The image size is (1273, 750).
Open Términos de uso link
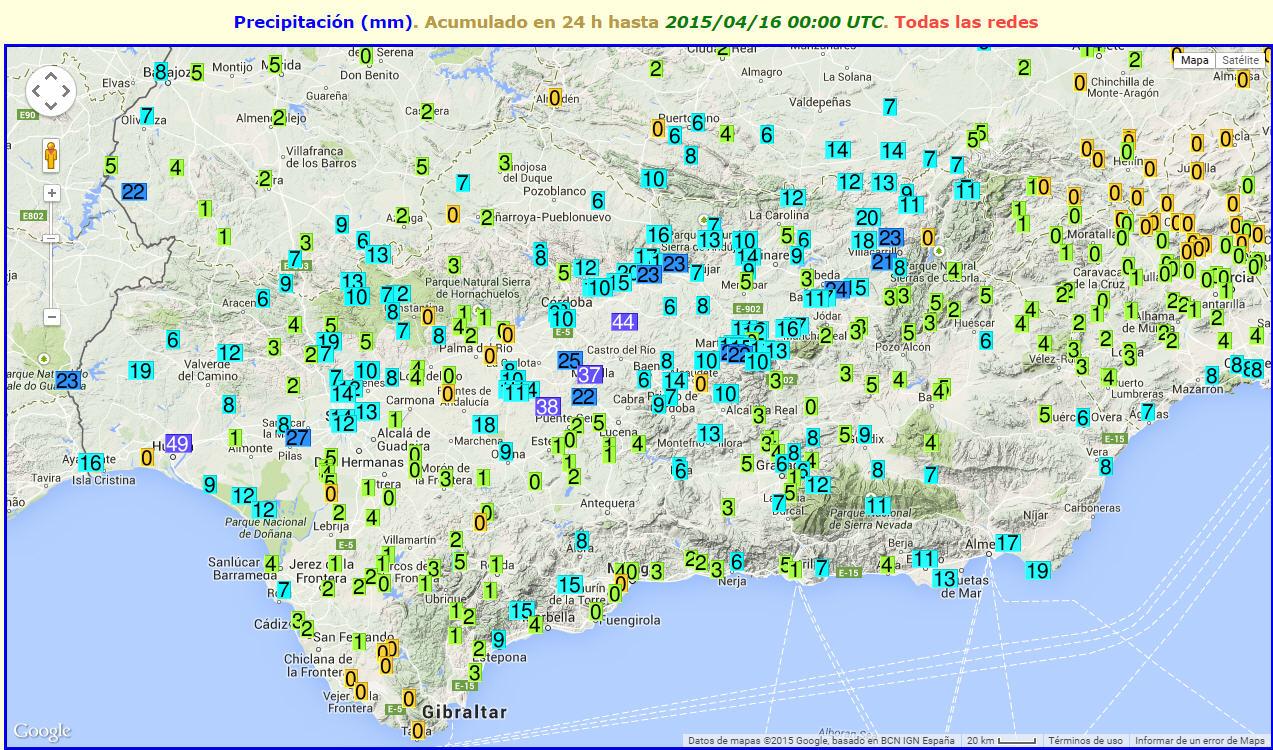tap(1084, 741)
